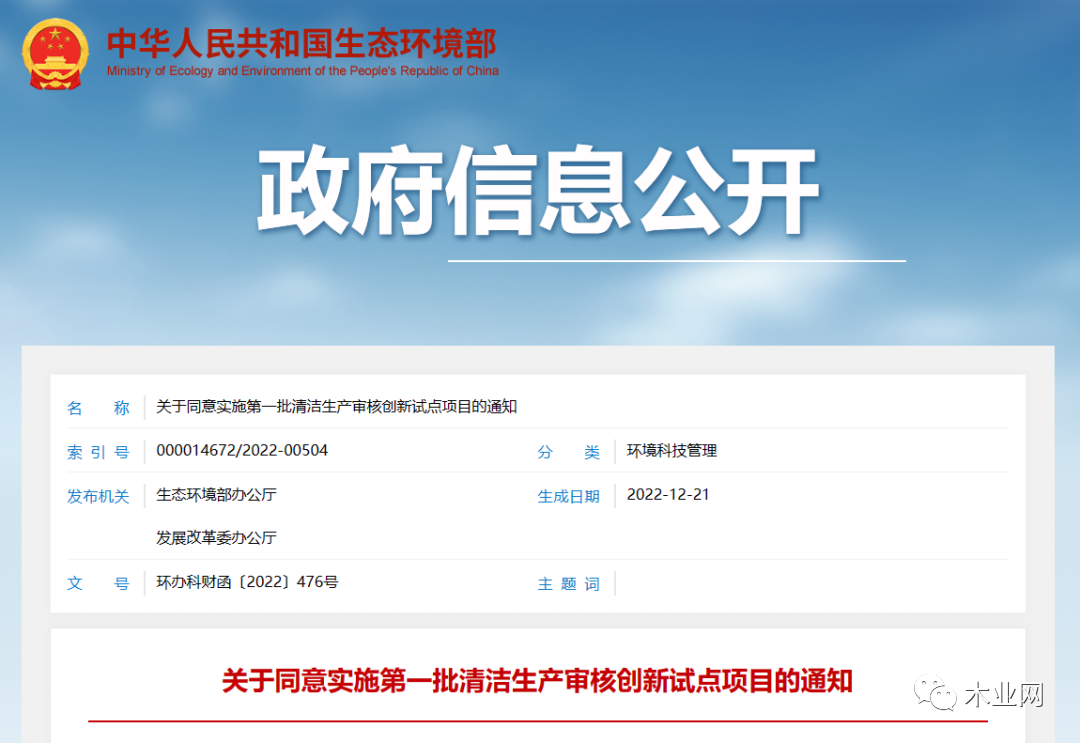Select document number 环办科财函〔2022〕476号

(x=247, y=582)
